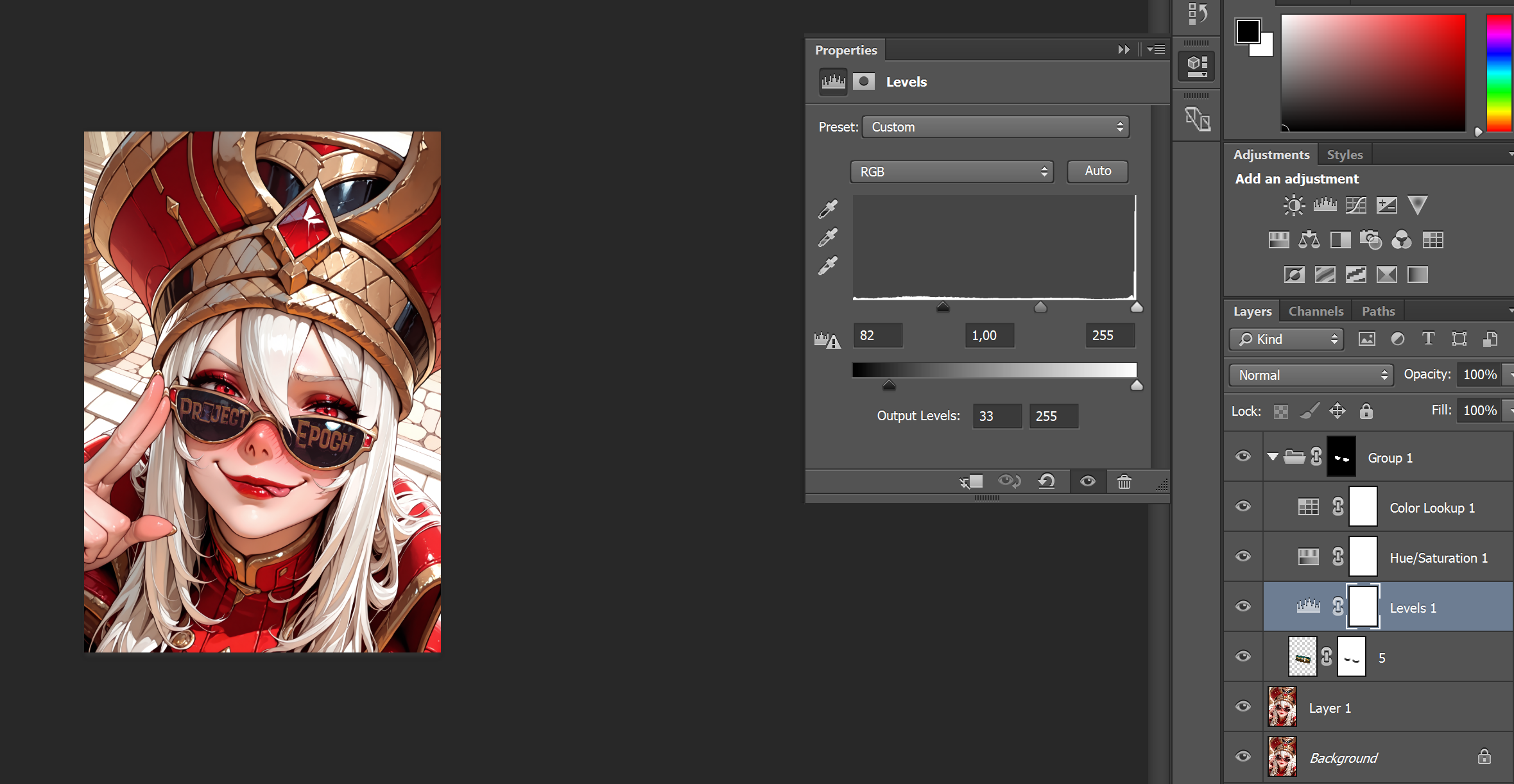Switch to the Styles tab

point(1345,155)
